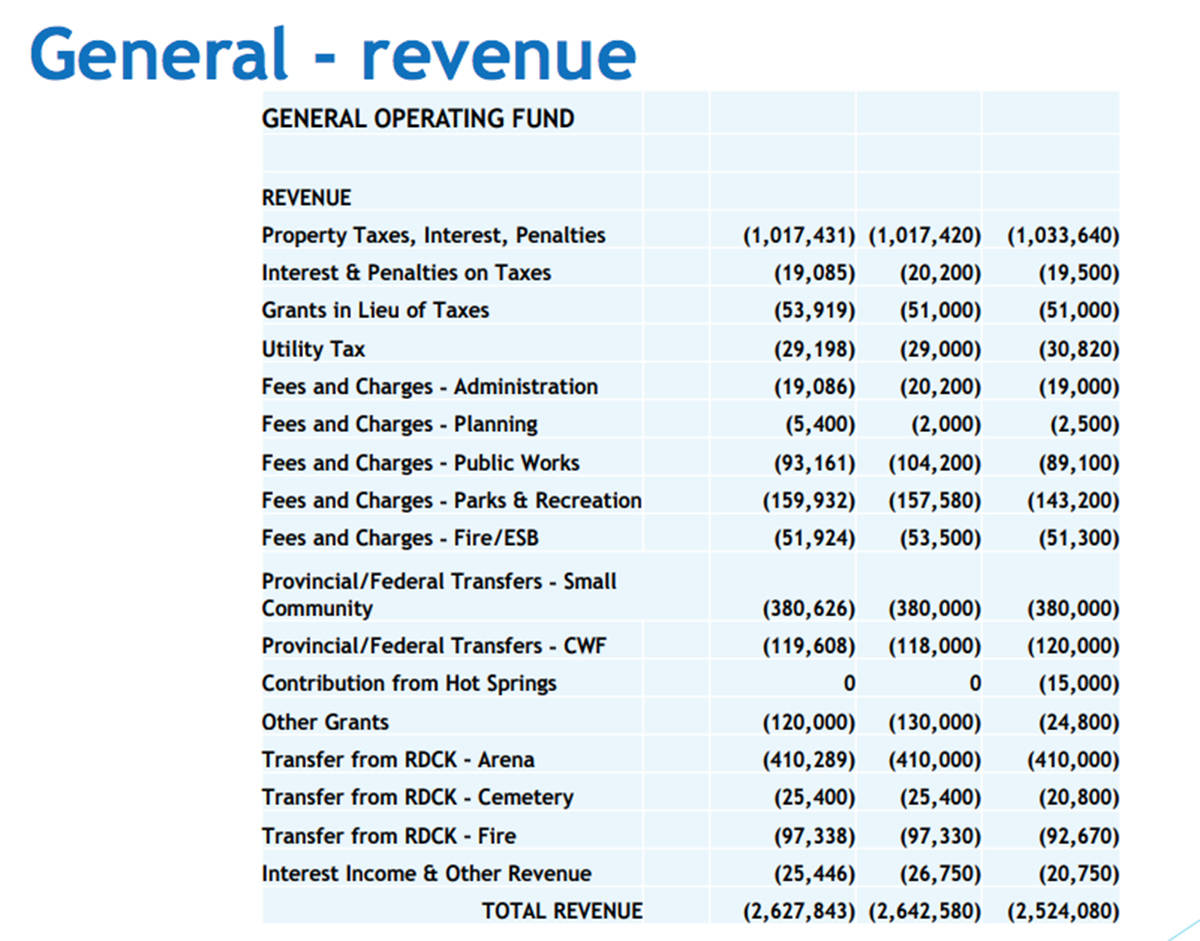Select 'Provincial/Federal Transfers - Small Community' label
Image resolution: width=1200 pixels, height=941 pixels.
tap(439, 594)
